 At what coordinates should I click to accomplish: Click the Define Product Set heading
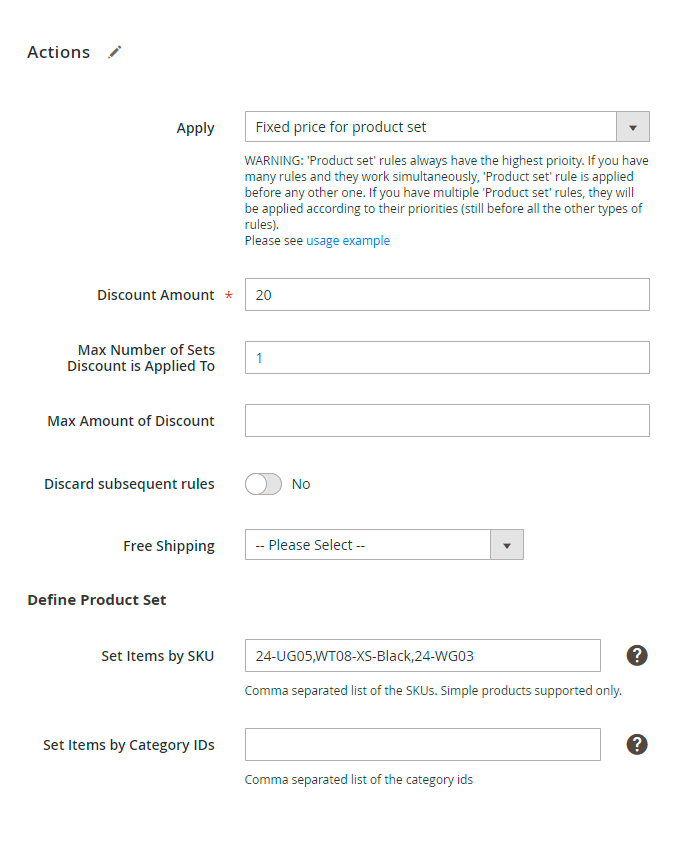(96, 600)
